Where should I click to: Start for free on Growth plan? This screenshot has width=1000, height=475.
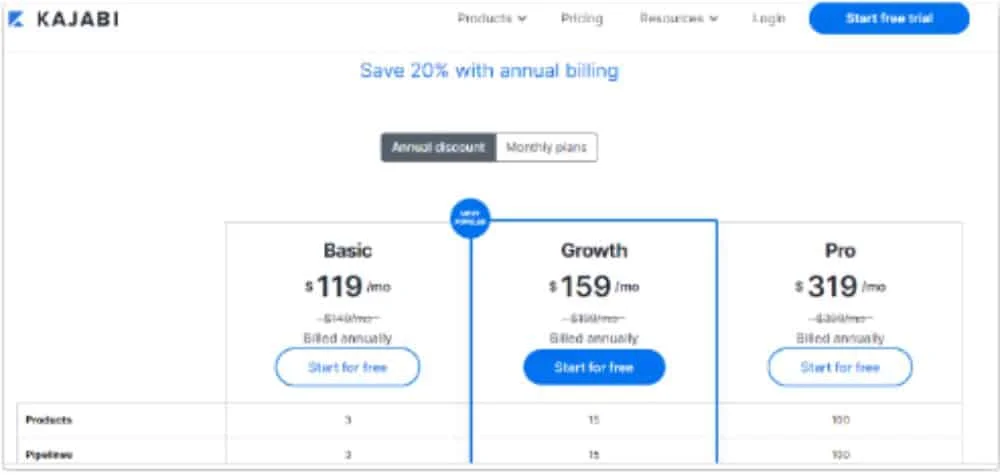[594, 367]
